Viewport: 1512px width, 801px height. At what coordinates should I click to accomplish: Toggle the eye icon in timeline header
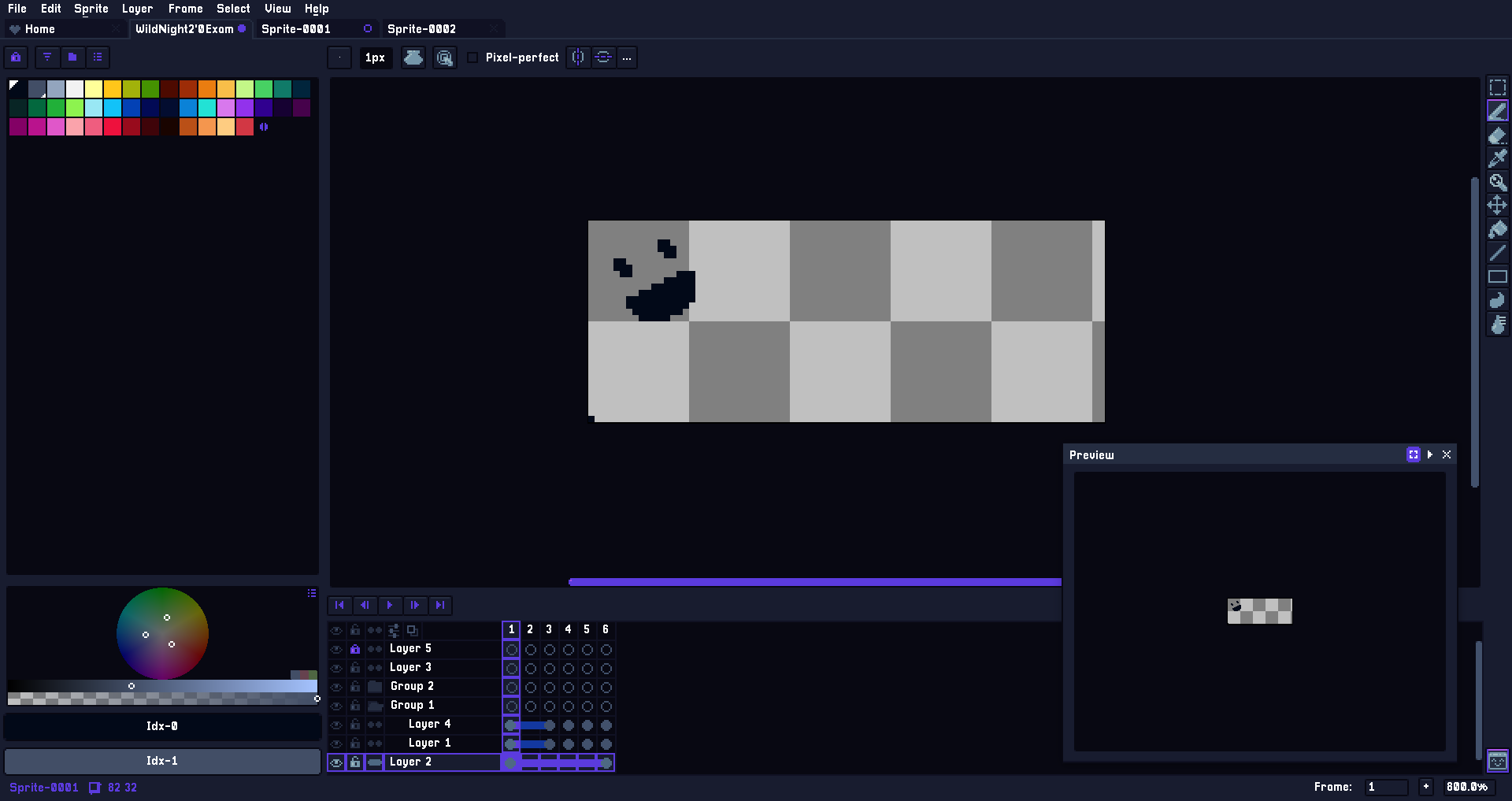[x=336, y=630]
